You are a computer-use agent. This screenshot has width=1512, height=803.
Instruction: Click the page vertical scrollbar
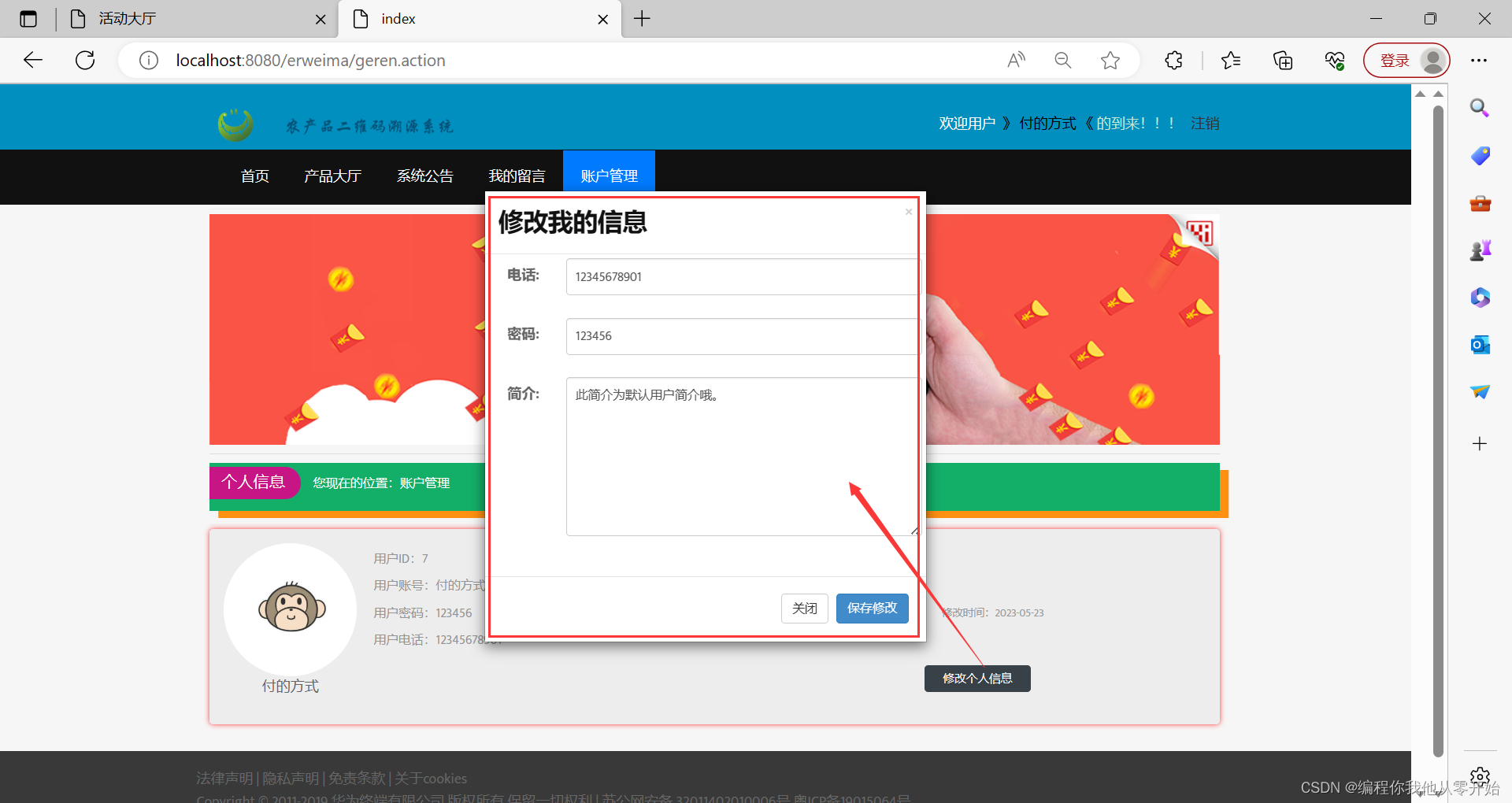pyautogui.click(x=1438, y=431)
